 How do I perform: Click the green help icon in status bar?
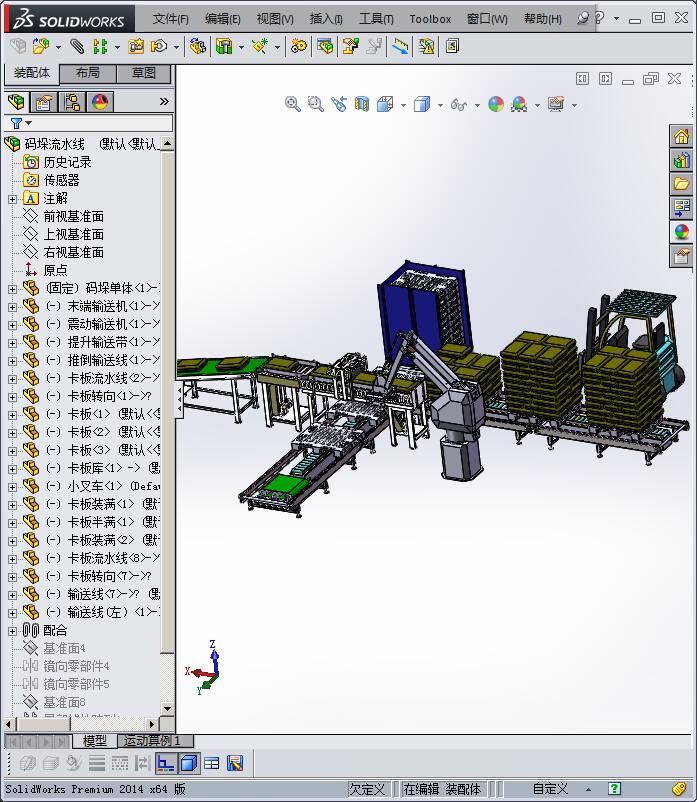pyautogui.click(x=615, y=789)
